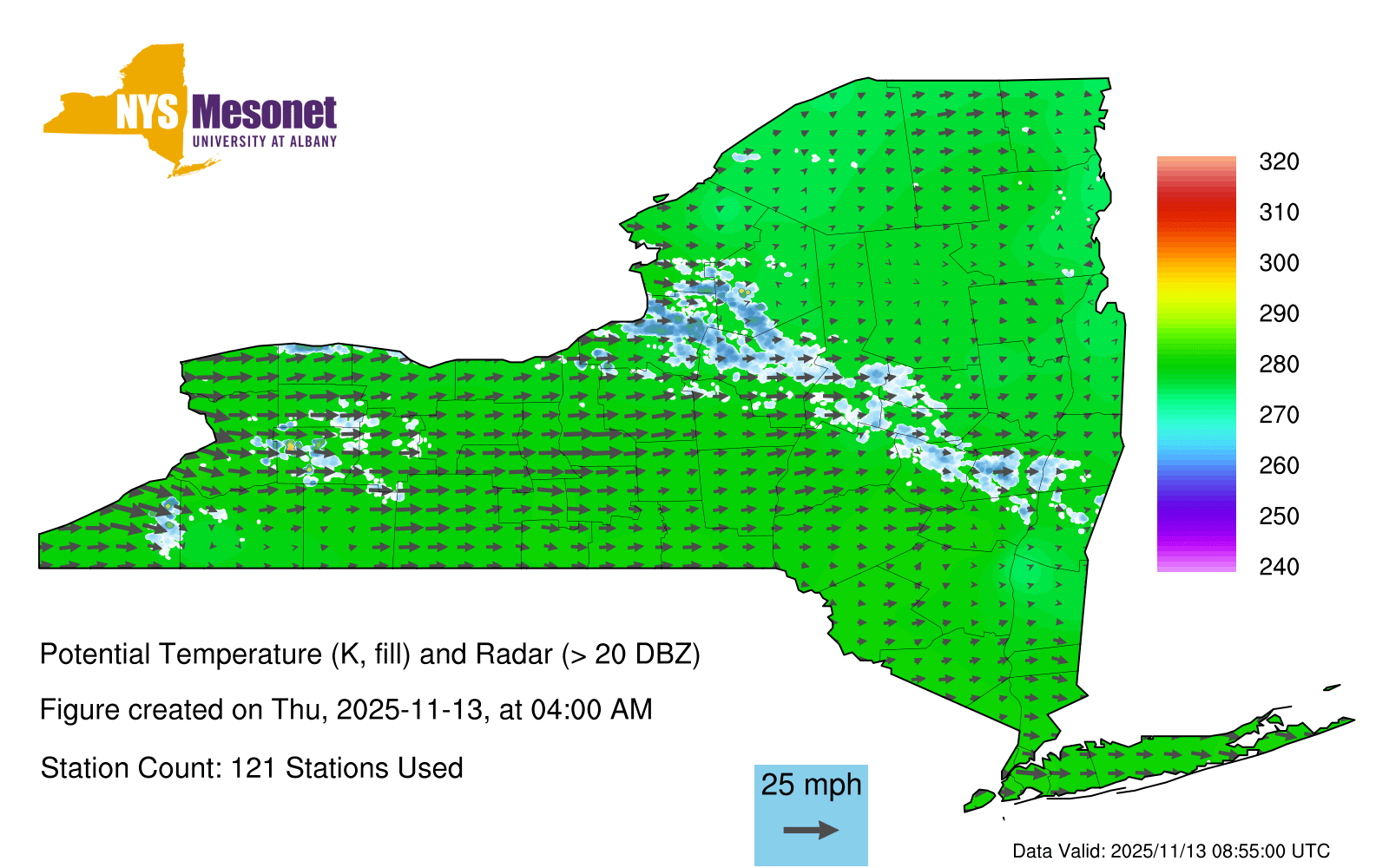Click the 320 colorbar label

click(x=1279, y=161)
